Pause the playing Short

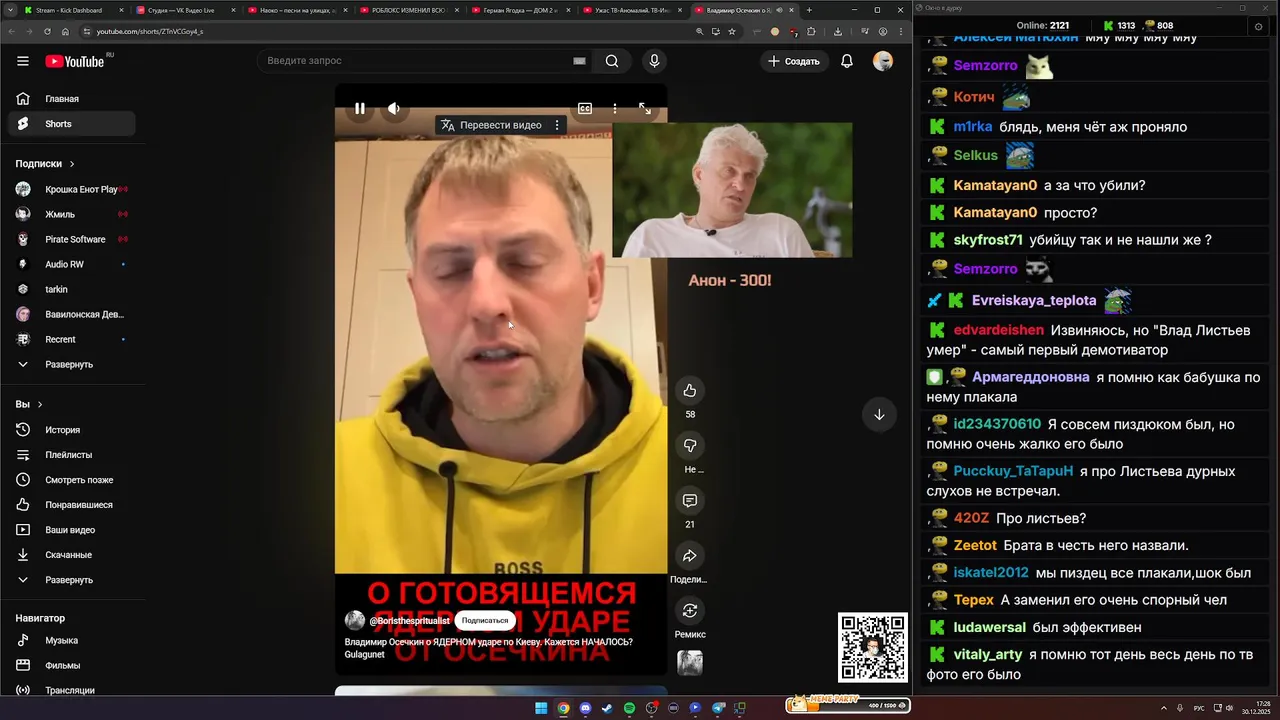[360, 108]
